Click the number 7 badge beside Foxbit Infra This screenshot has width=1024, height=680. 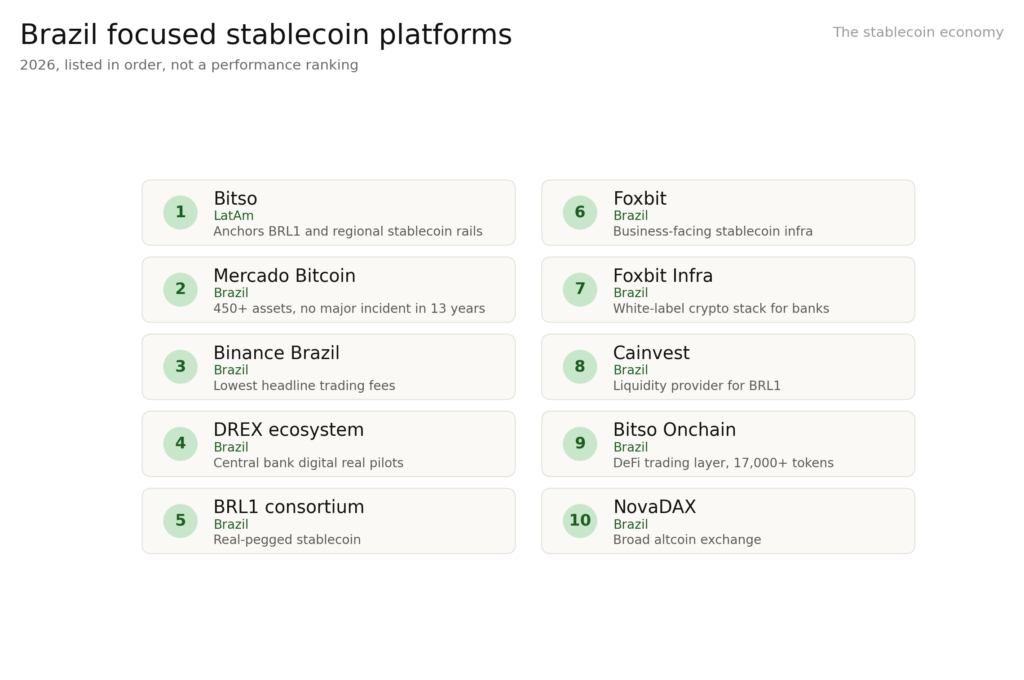tap(580, 289)
